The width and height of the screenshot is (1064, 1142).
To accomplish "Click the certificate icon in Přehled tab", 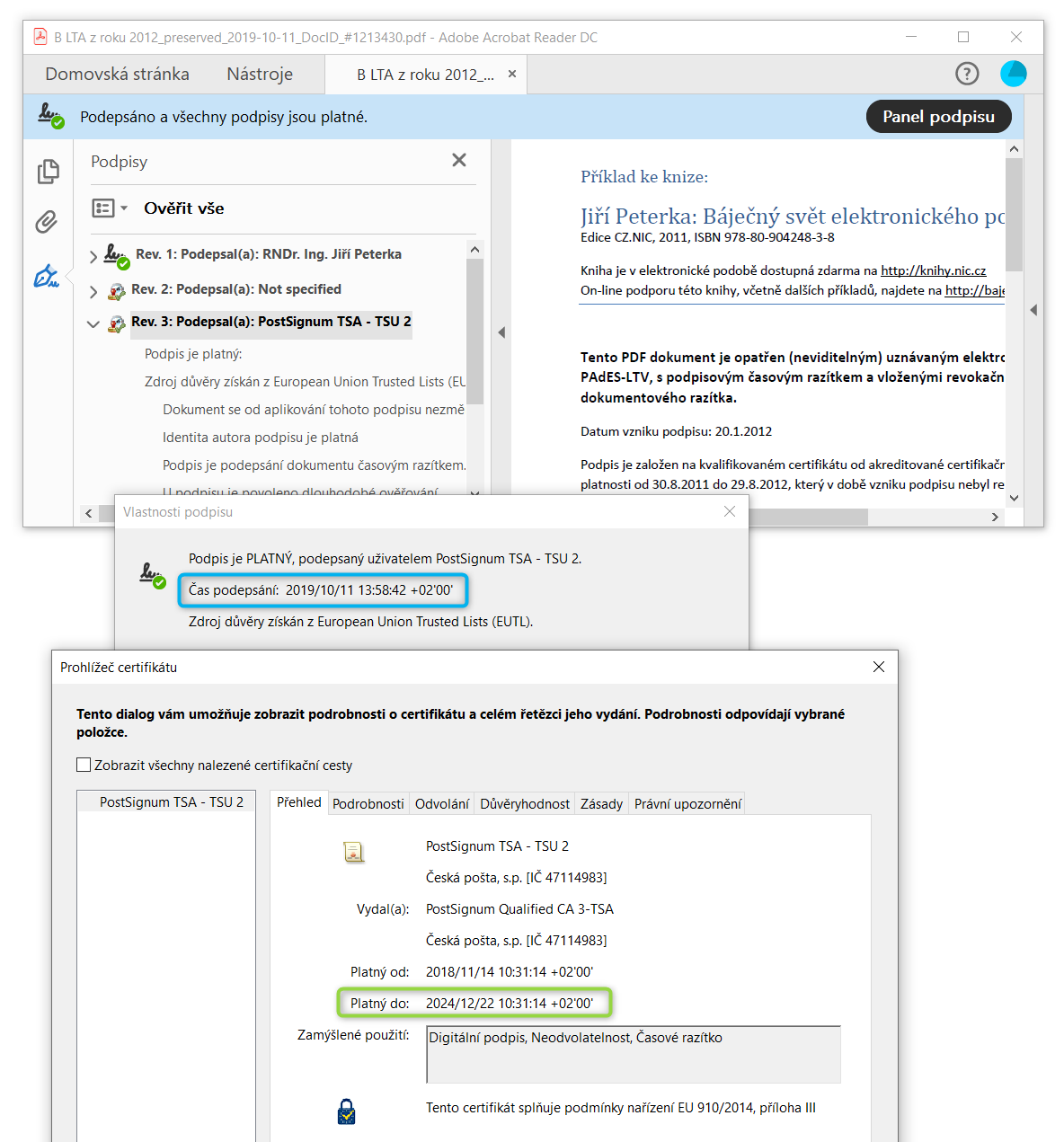I will click(x=354, y=852).
